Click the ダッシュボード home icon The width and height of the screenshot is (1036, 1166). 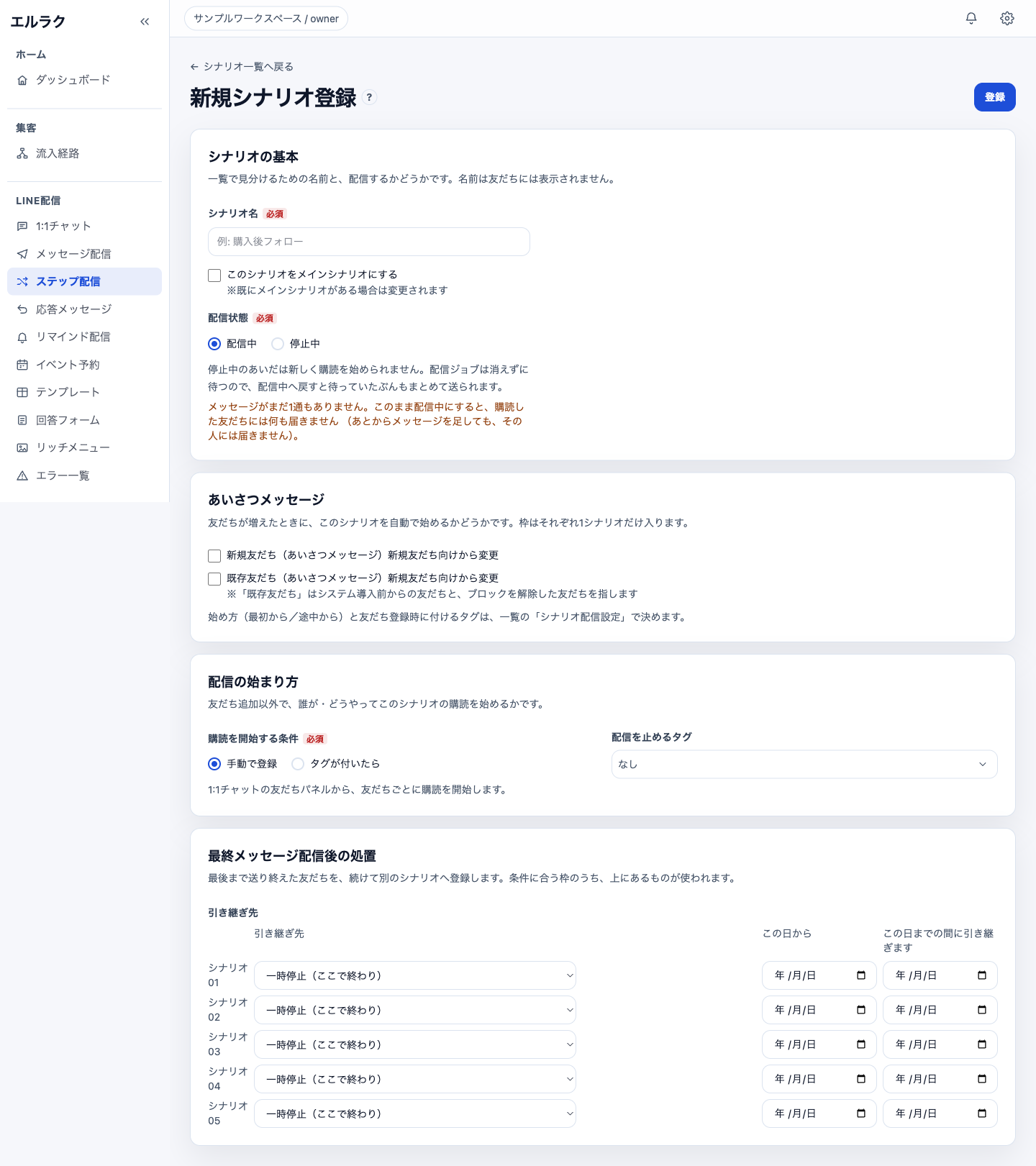[x=22, y=80]
